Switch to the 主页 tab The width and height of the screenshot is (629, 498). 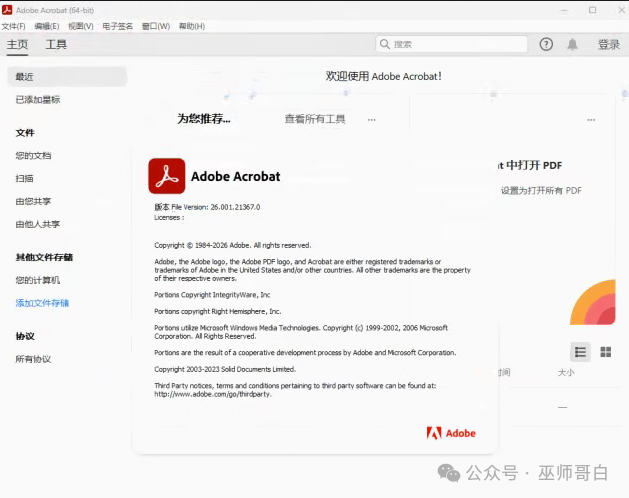[17, 44]
